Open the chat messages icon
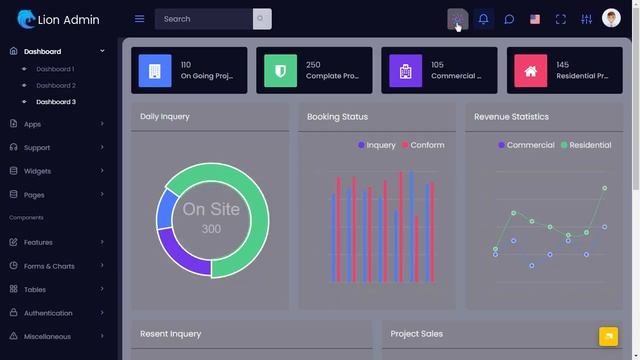Viewport: 640px width, 360px height. (x=509, y=19)
